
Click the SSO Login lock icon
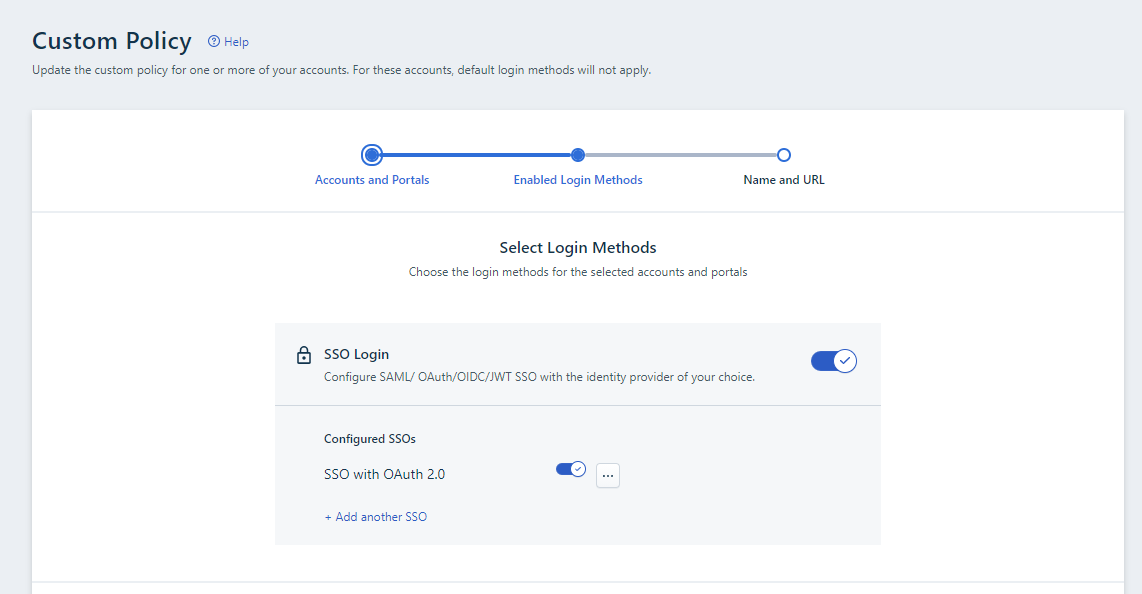tap(304, 356)
